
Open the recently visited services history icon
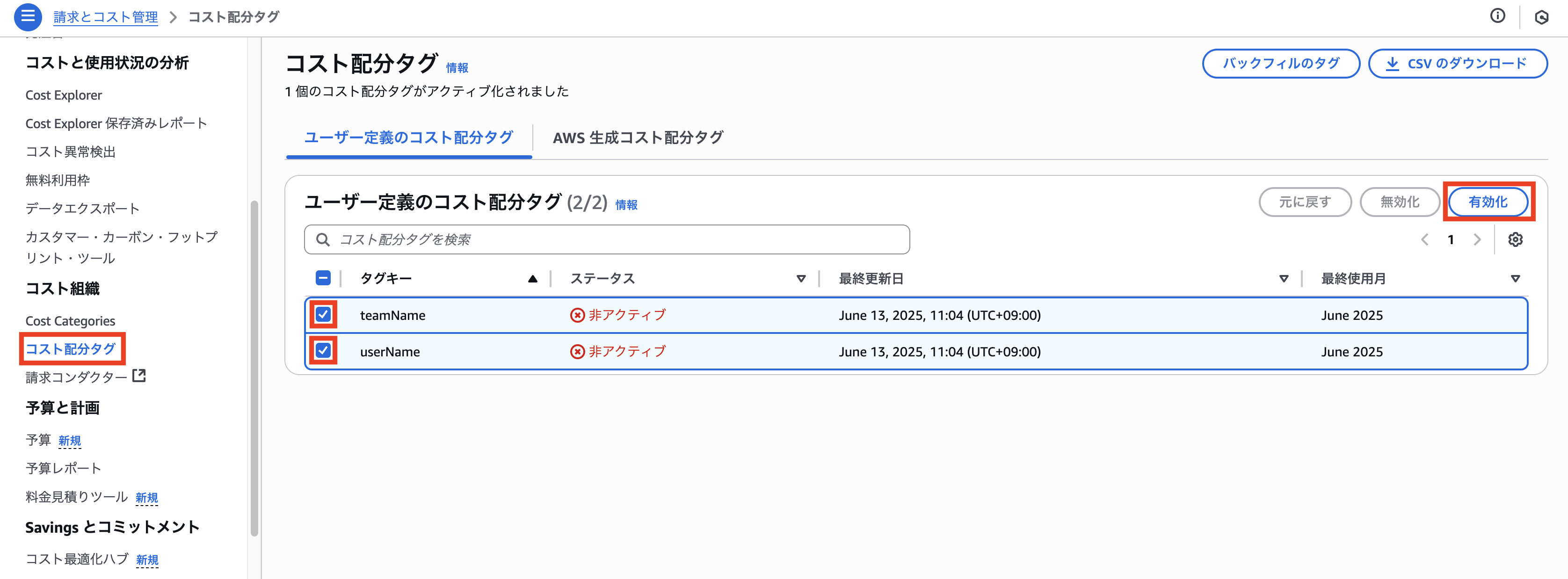[1542, 17]
